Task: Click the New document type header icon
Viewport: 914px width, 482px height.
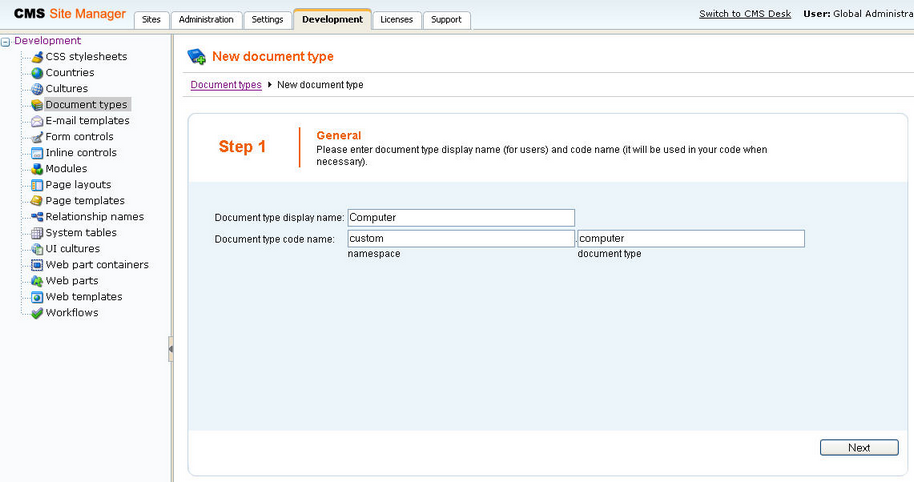Action: (x=196, y=57)
